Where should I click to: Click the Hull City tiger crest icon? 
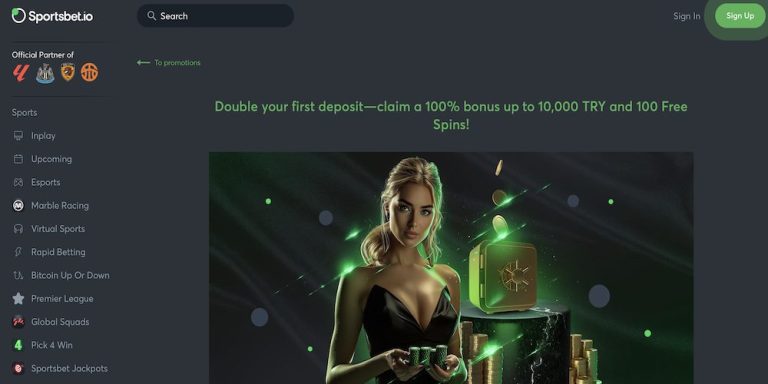tap(68, 72)
